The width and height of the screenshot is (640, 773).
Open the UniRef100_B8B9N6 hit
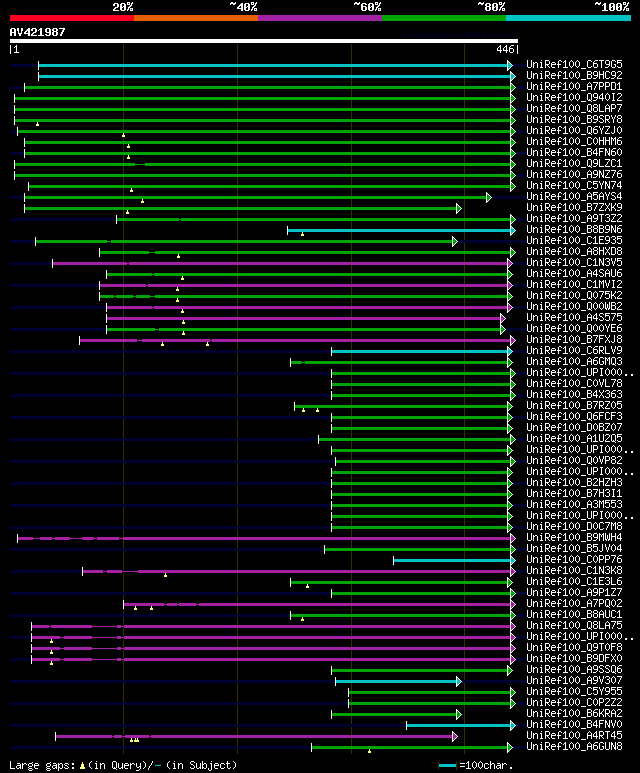point(574,229)
